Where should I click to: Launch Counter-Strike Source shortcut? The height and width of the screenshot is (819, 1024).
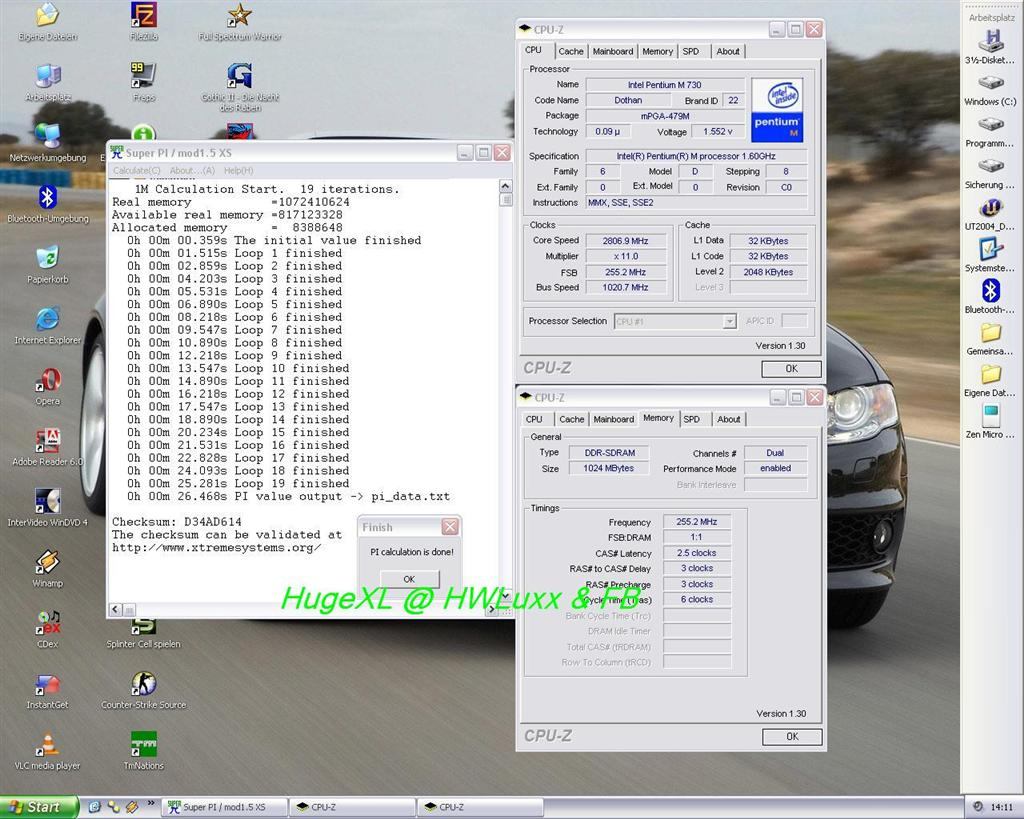click(x=144, y=691)
